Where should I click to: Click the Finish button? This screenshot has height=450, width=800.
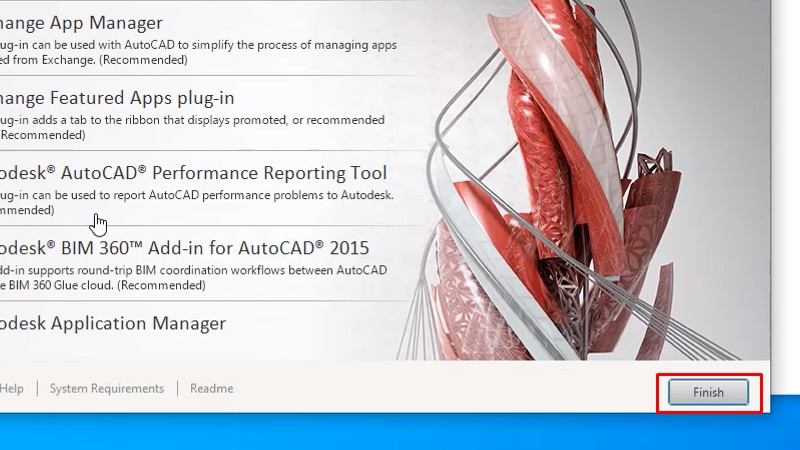[708, 392]
